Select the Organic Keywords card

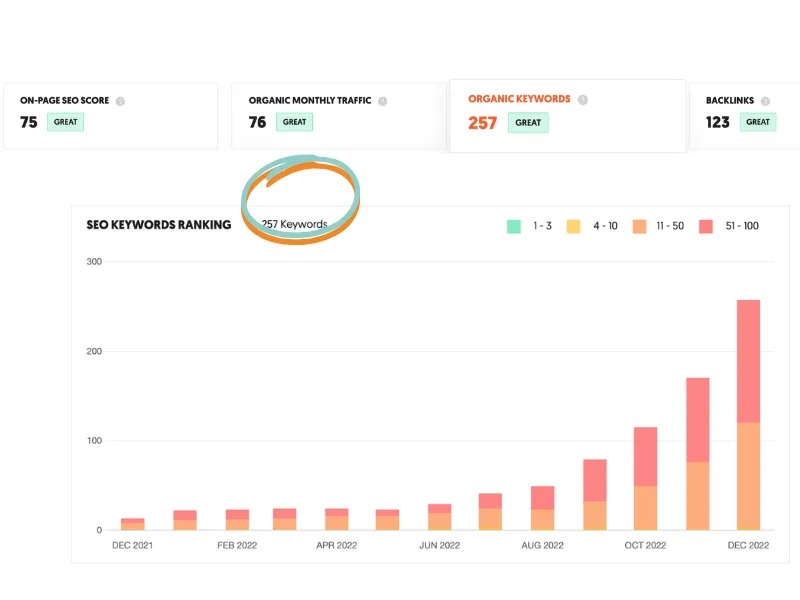coord(567,116)
